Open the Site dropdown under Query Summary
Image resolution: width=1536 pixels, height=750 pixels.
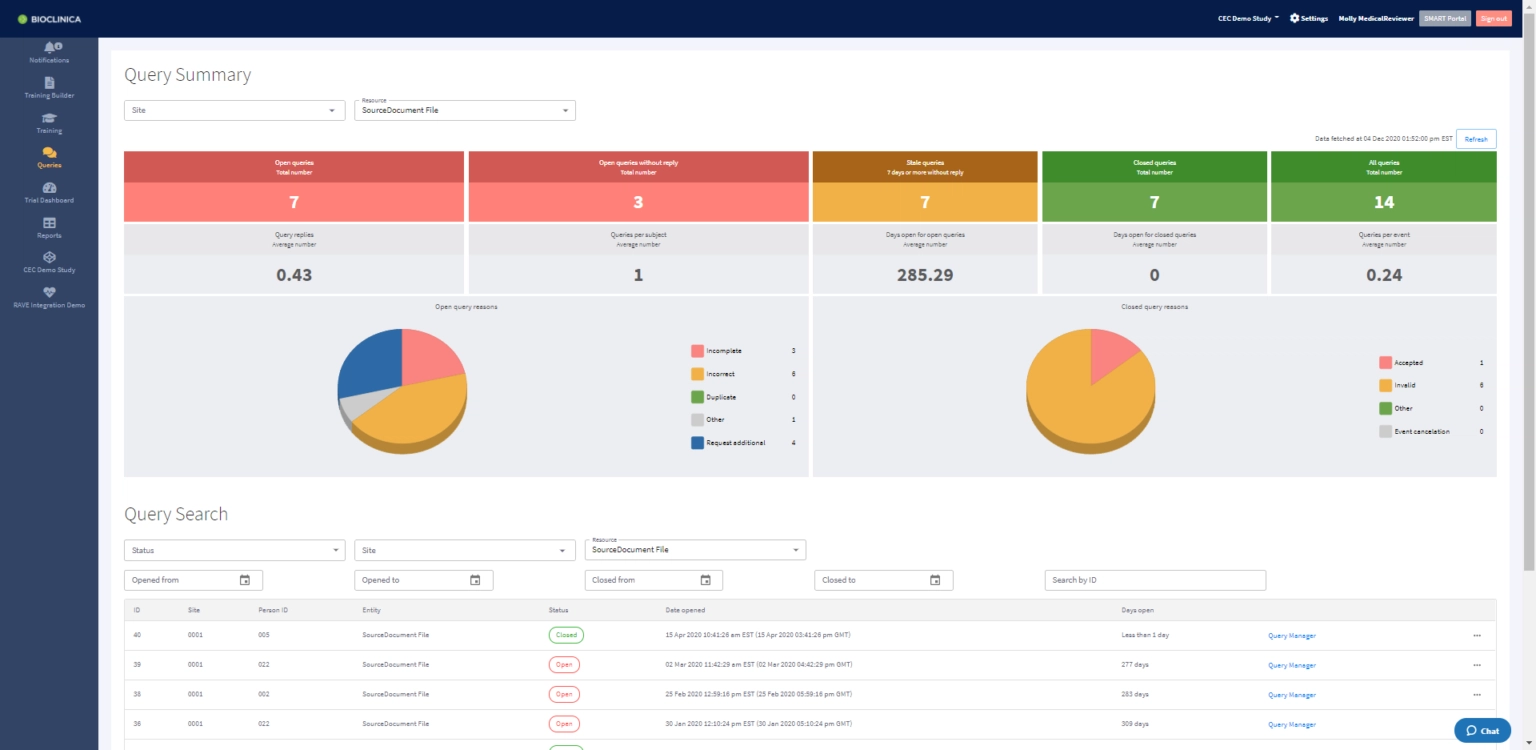(x=234, y=110)
